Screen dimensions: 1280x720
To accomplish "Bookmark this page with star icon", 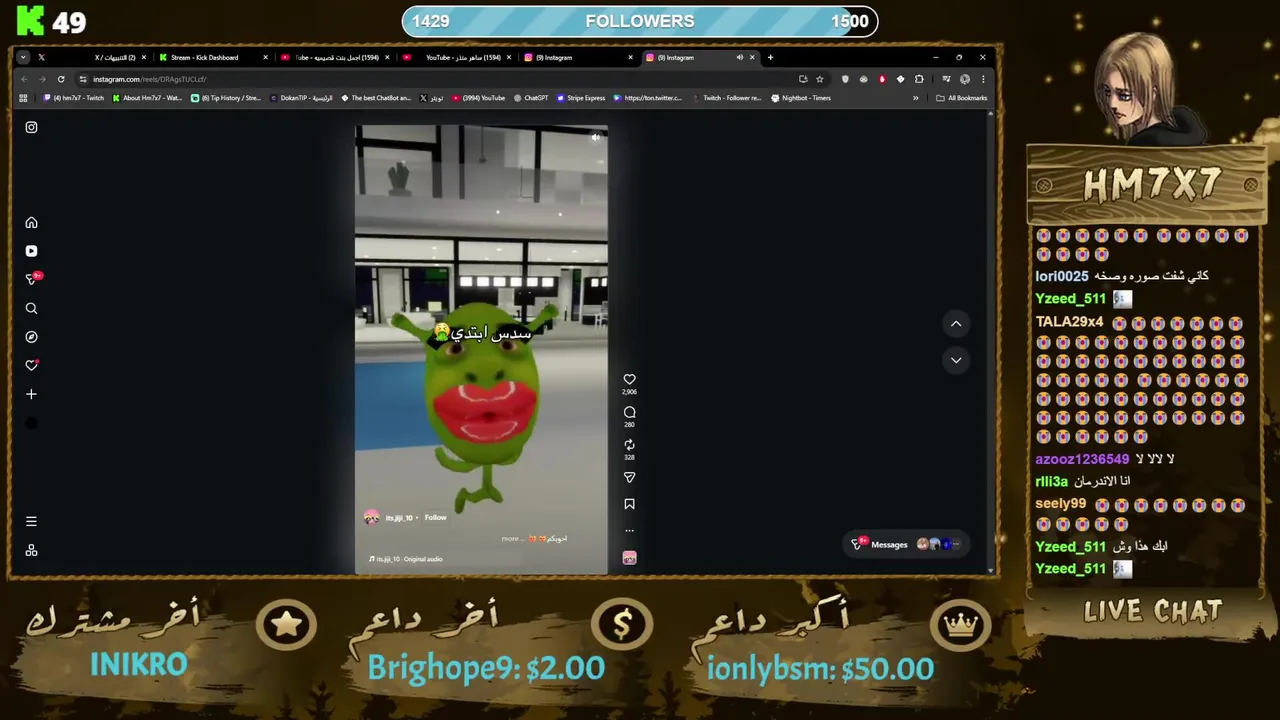I will (819, 79).
